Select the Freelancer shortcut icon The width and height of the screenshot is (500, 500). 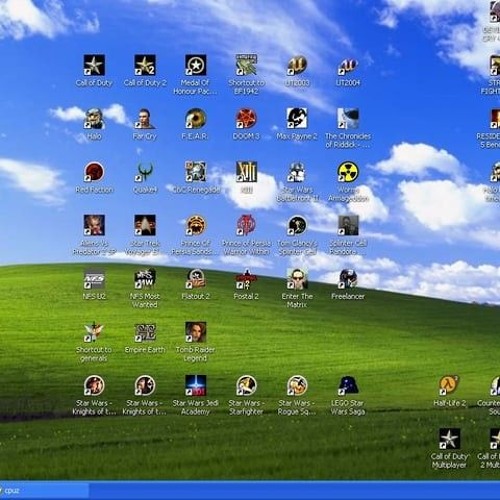click(348, 279)
